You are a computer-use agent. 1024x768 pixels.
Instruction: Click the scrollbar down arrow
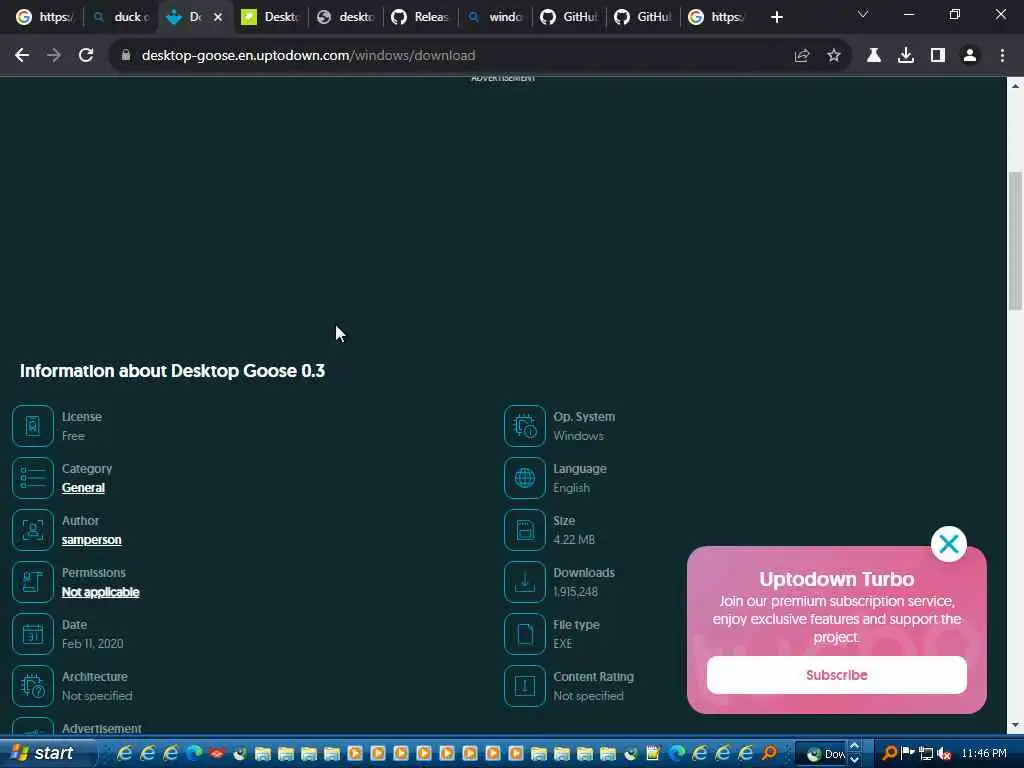[1015, 725]
